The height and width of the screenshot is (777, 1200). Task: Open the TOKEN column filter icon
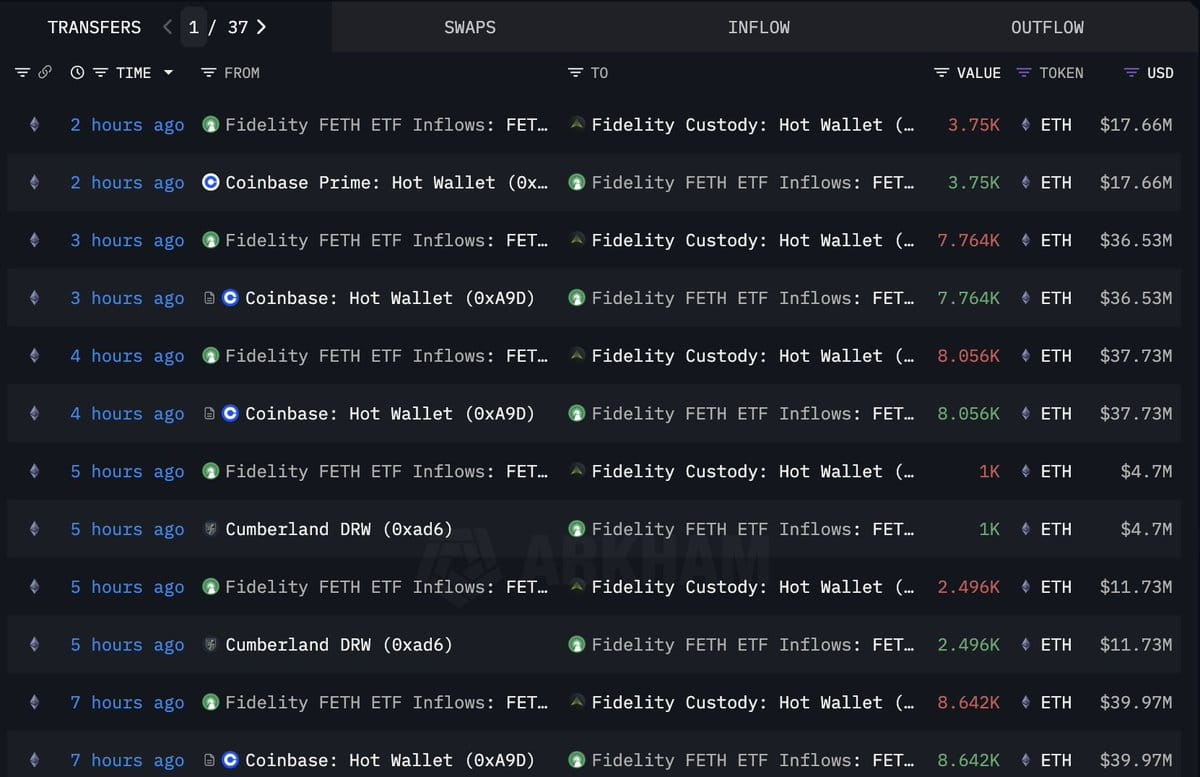pos(1023,73)
